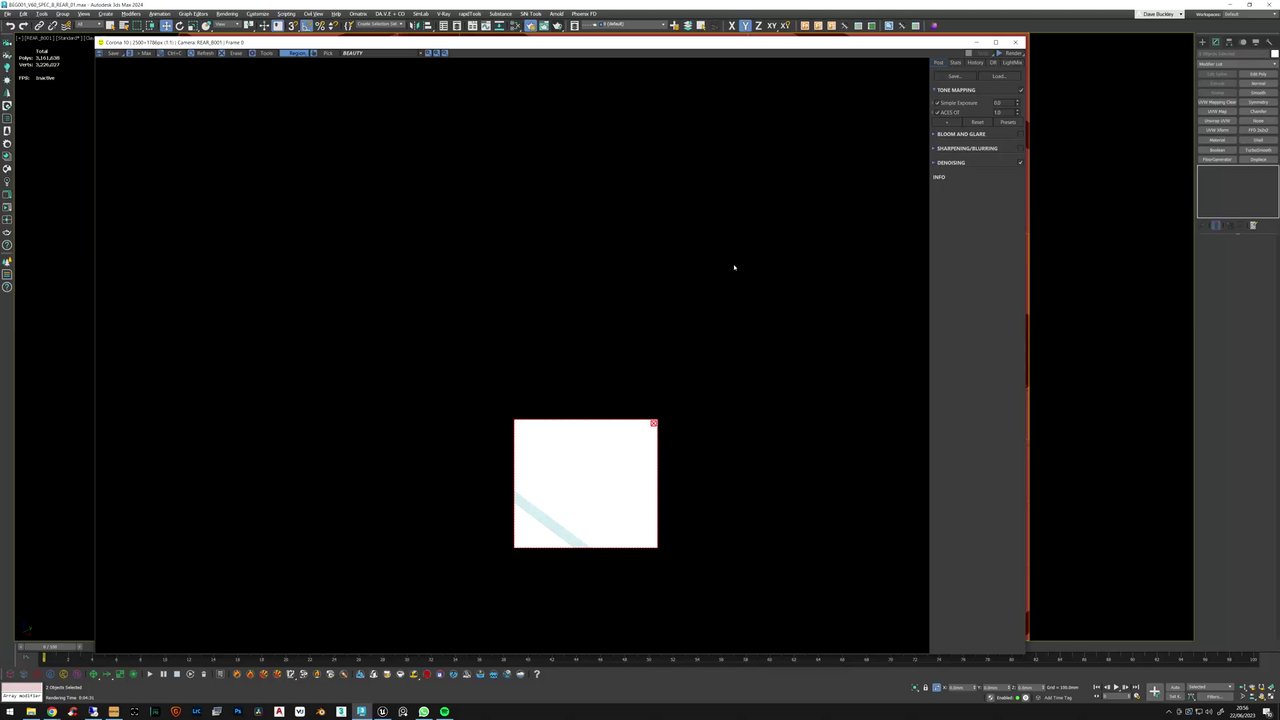Viewport: 1280px width, 720px height.
Task: Add the Symmetry modifier
Action: [1258, 102]
